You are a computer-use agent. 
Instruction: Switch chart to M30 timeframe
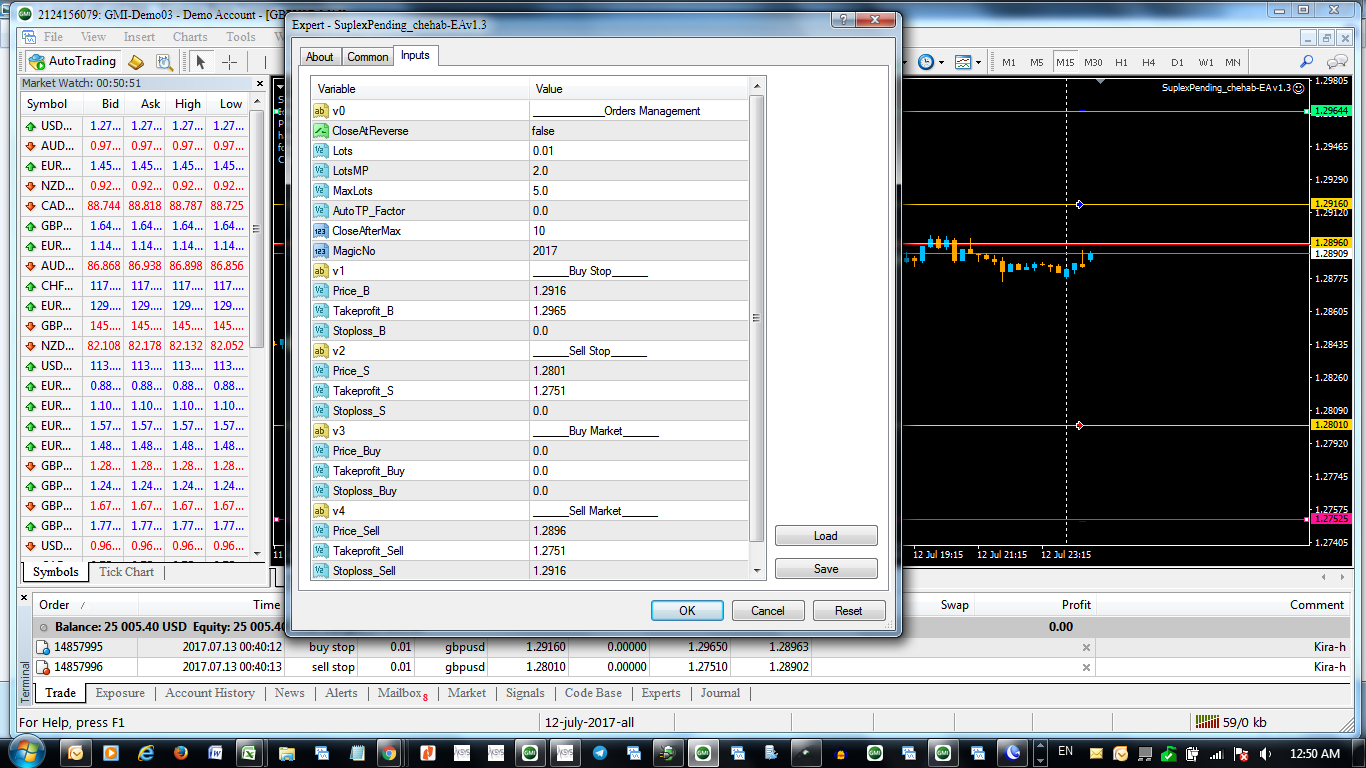point(1093,62)
